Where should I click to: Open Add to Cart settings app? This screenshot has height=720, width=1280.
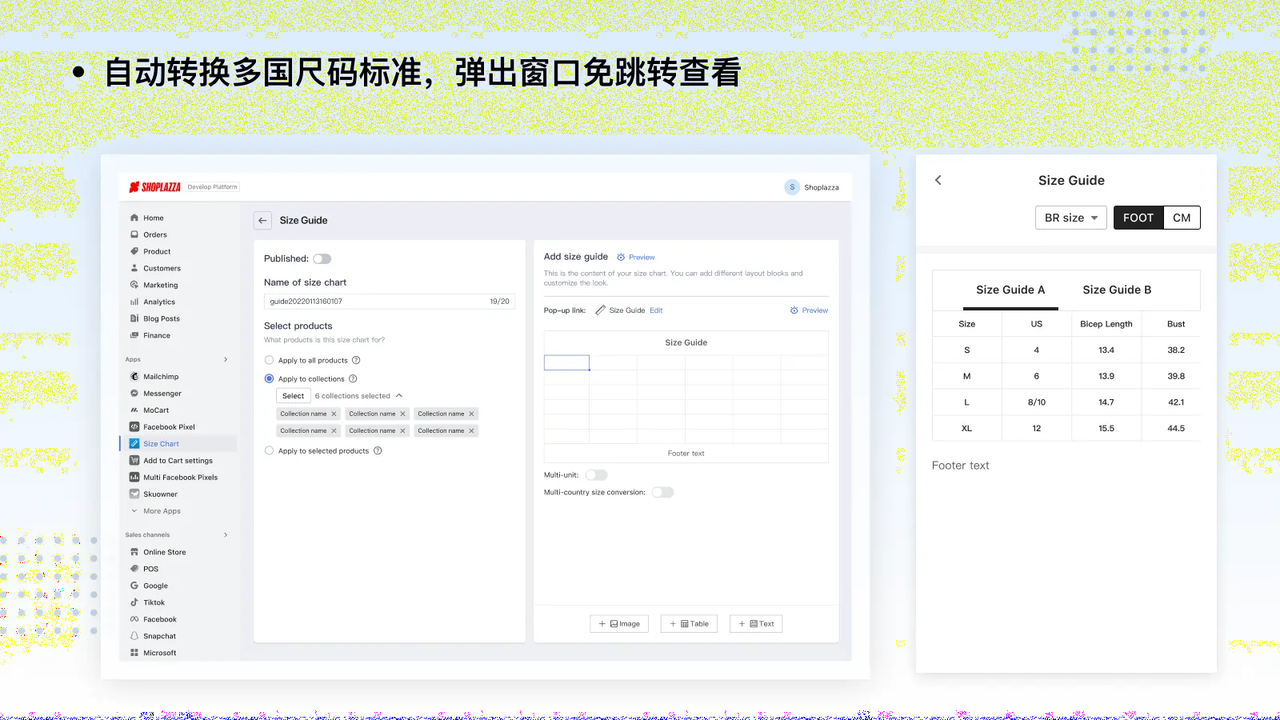pyautogui.click(x=177, y=461)
